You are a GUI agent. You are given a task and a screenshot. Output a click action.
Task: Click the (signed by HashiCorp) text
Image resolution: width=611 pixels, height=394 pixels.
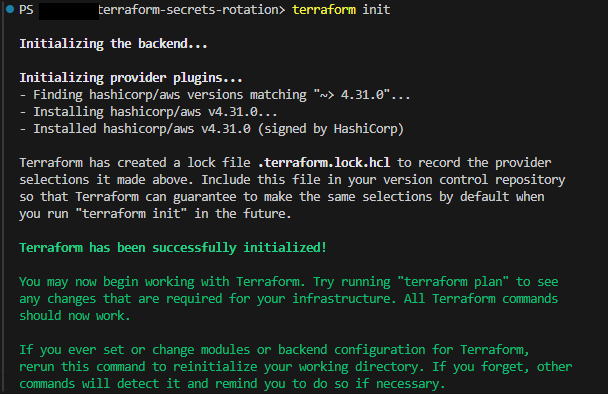(x=331, y=129)
